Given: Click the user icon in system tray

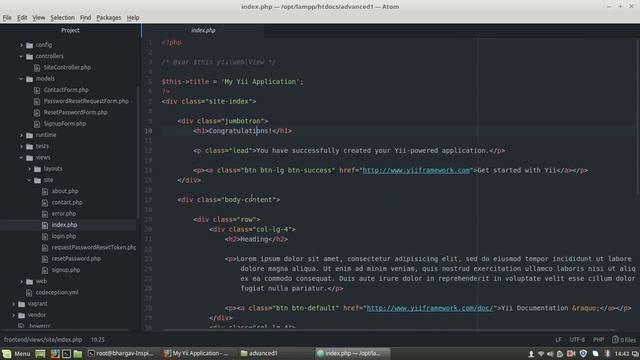Looking at the screenshot, I should pos(531,353).
